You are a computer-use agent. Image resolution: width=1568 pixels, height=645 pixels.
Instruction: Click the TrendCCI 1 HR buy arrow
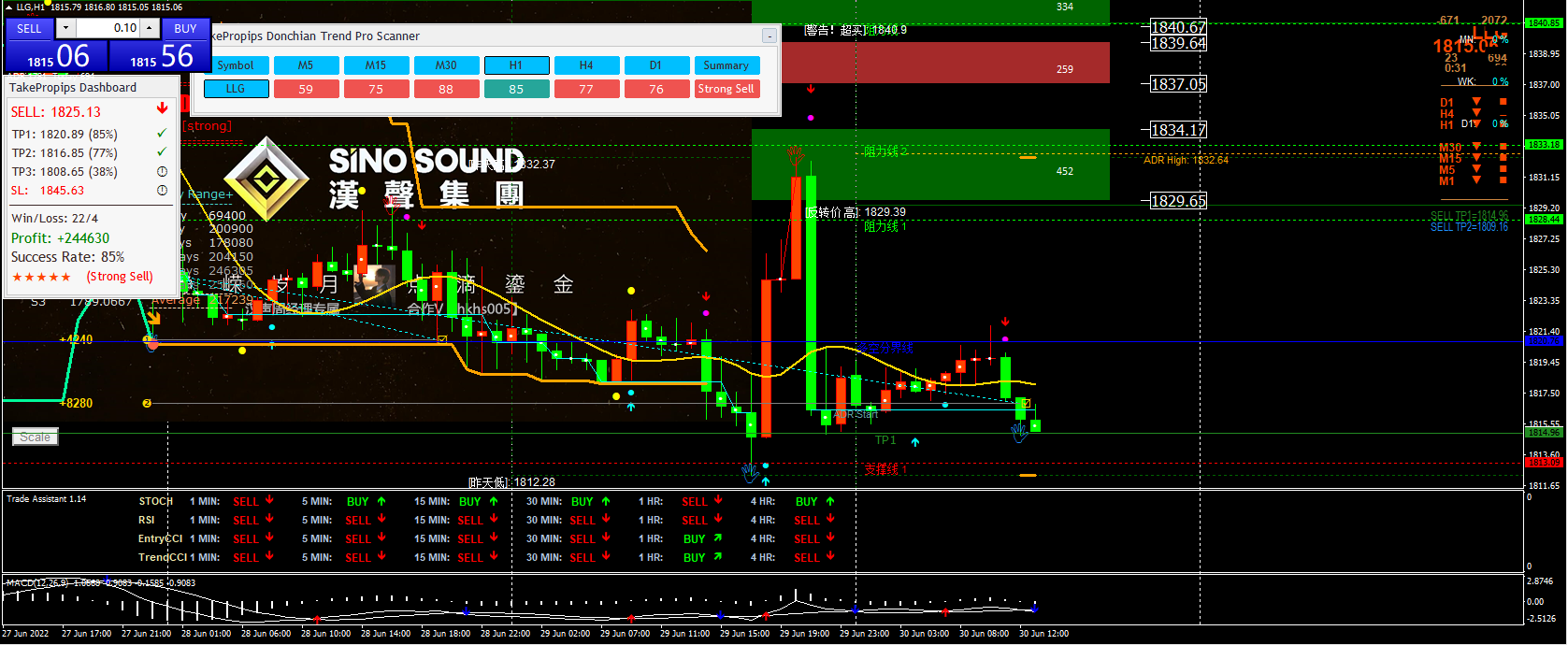(x=717, y=556)
